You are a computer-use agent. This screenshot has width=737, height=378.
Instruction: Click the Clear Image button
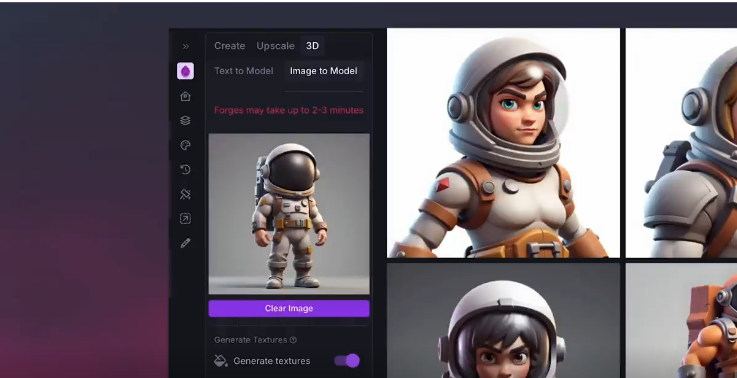coord(289,308)
